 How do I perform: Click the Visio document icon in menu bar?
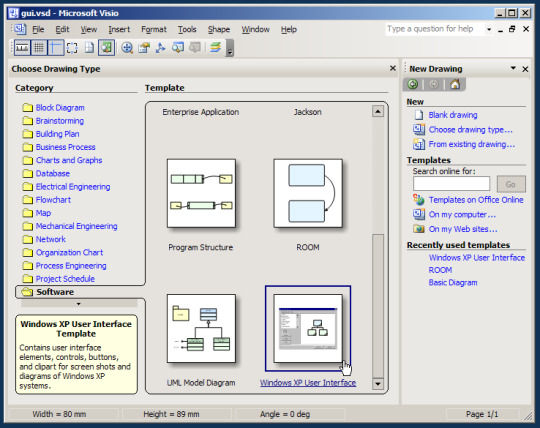tap(20, 29)
